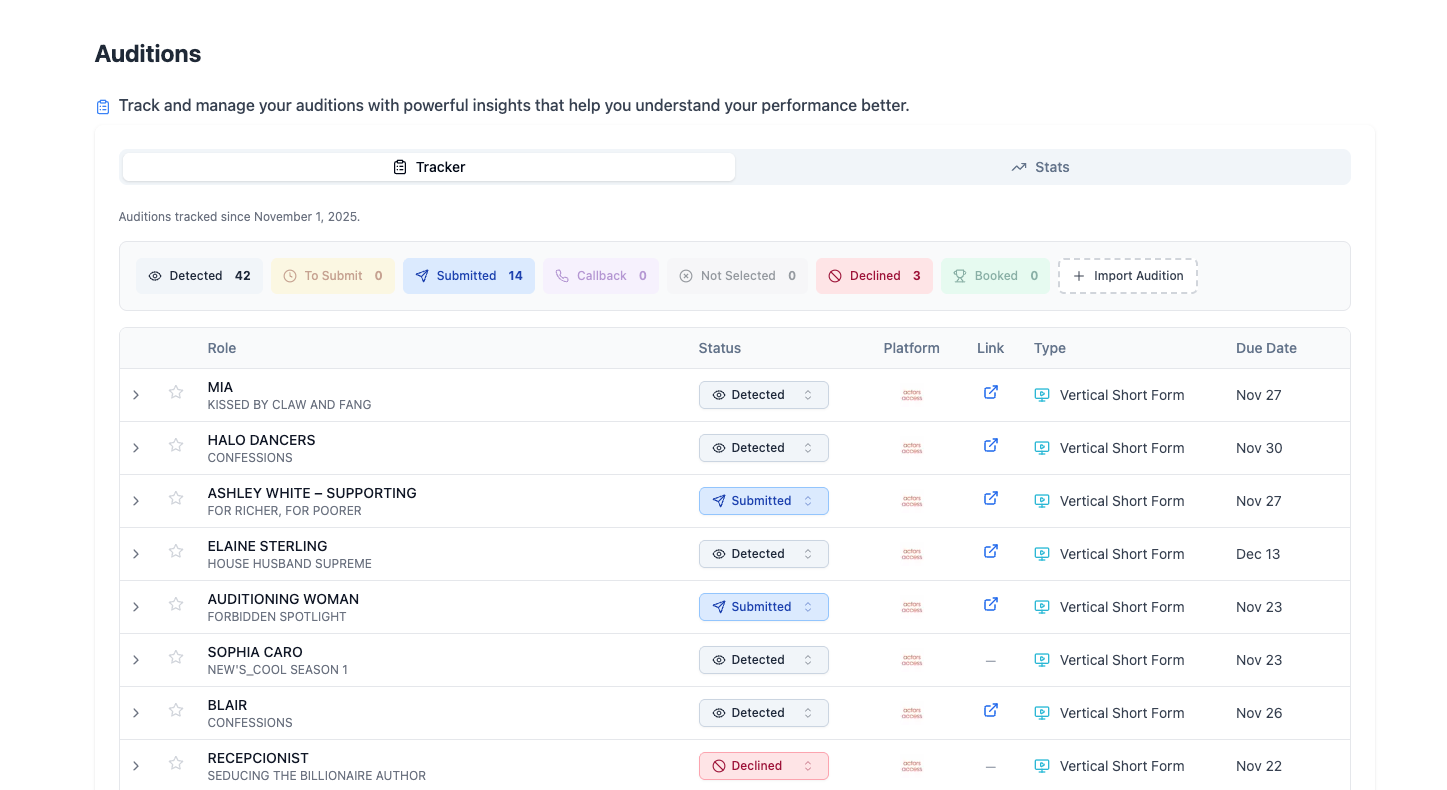This screenshot has height=790, width=1447.
Task: Click the plus icon on Import Audition
Action: pyautogui.click(x=1078, y=275)
